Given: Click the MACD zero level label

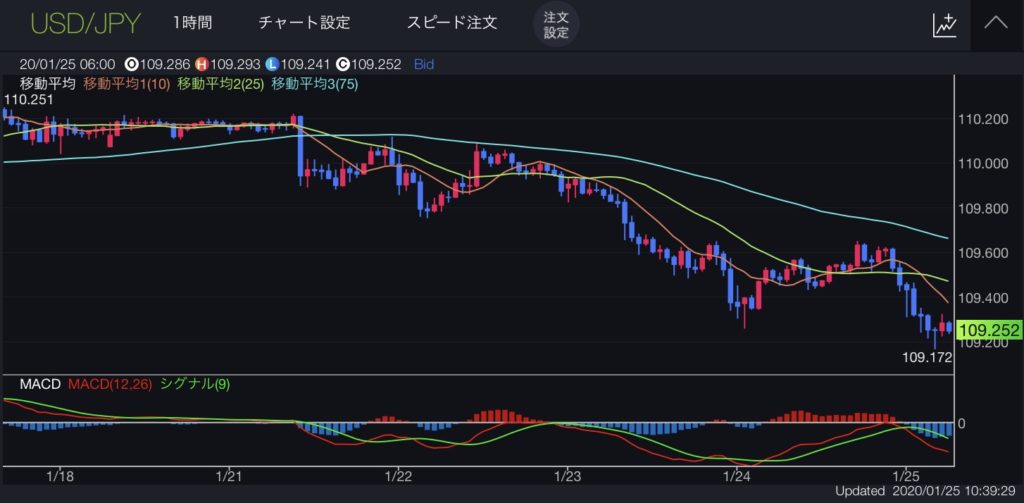Looking at the screenshot, I should (x=961, y=423).
